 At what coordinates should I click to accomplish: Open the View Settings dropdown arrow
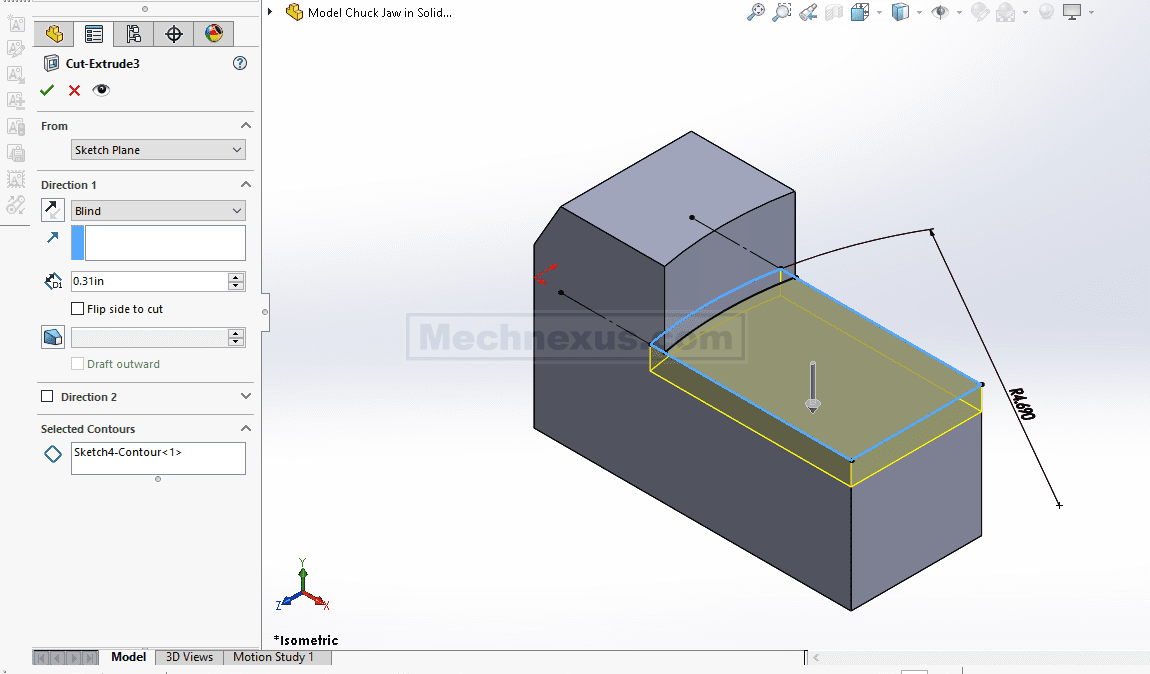tap(1091, 13)
